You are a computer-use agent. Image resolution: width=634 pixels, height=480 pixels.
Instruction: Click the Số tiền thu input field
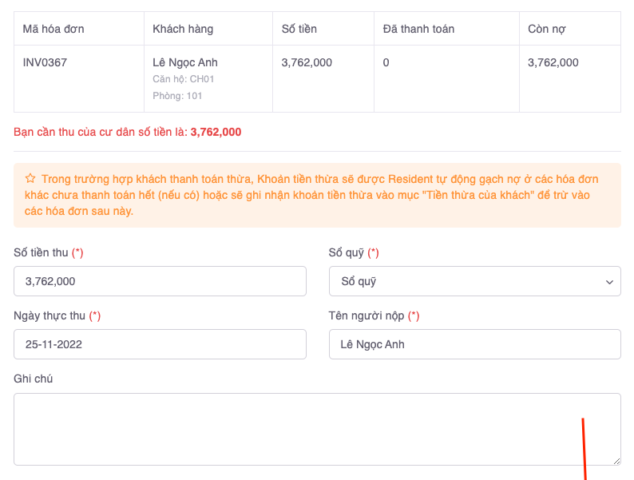(x=160, y=281)
